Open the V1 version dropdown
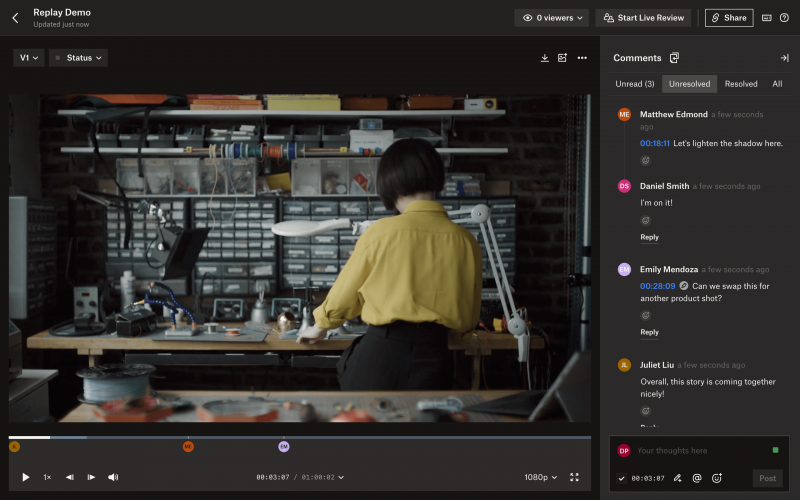 click(x=29, y=58)
